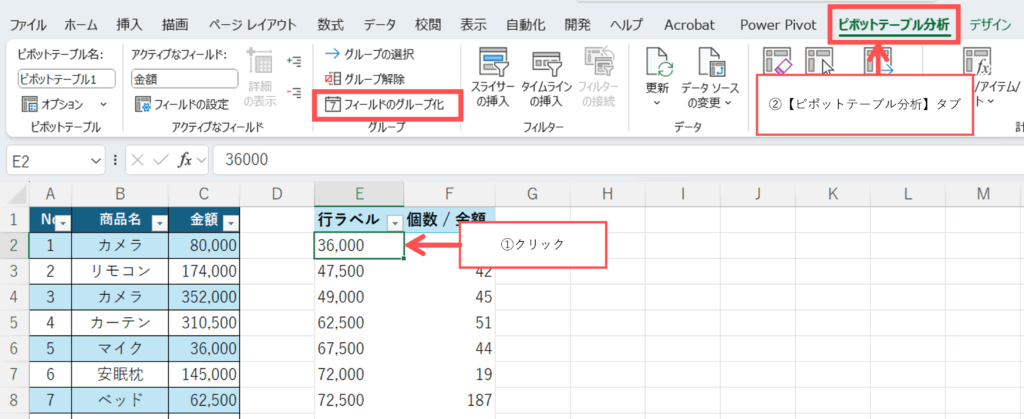
Task: Select cell E2 containing 36,000
Action: coord(358,245)
